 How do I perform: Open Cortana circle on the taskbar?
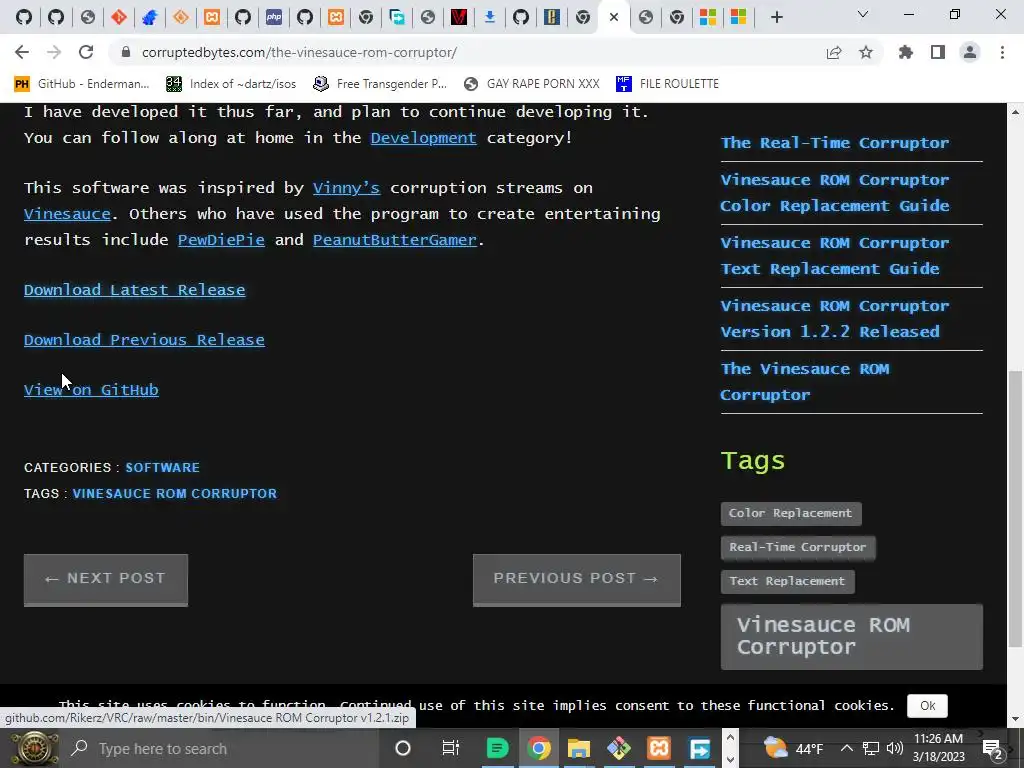[x=403, y=748]
